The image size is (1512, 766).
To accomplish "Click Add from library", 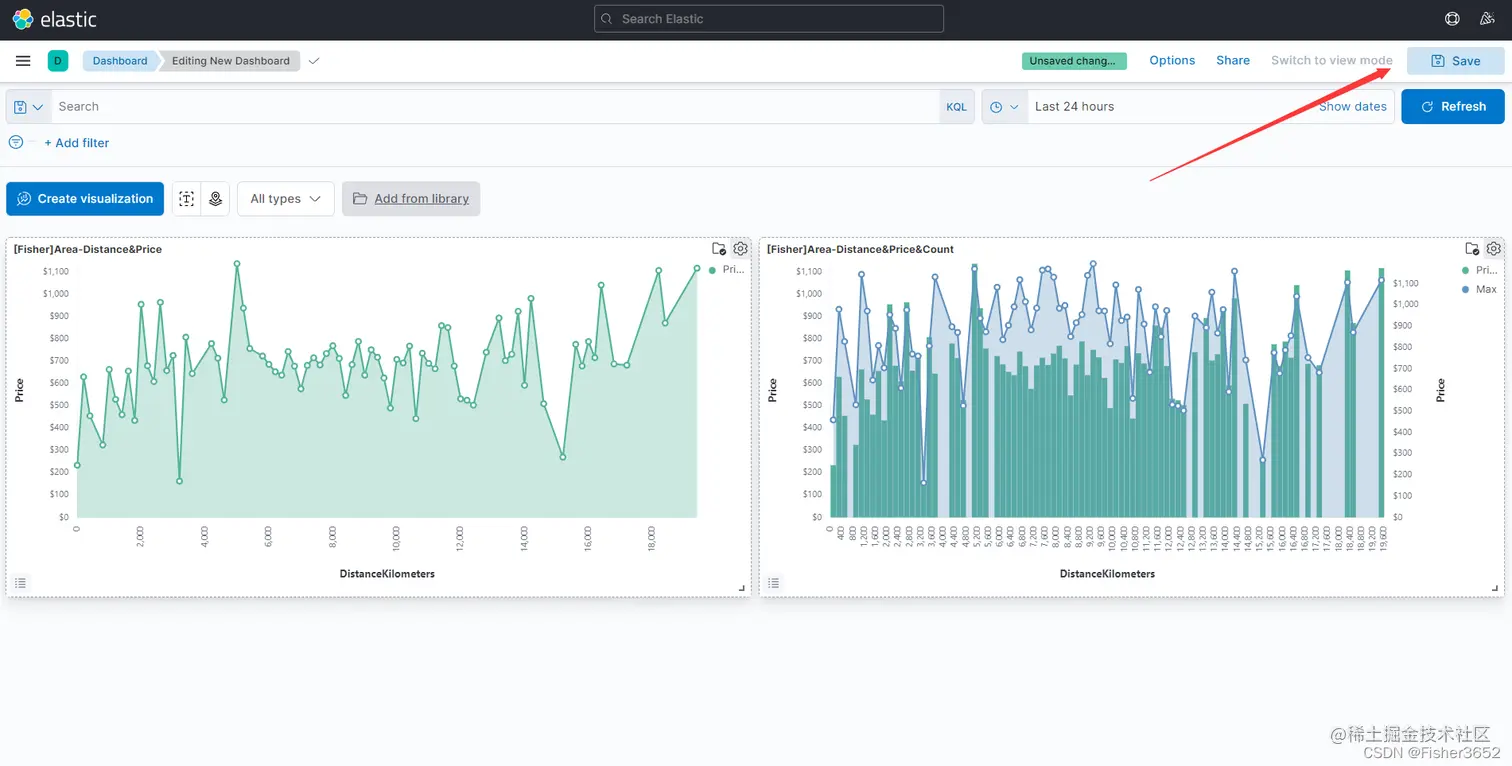I will point(411,199).
